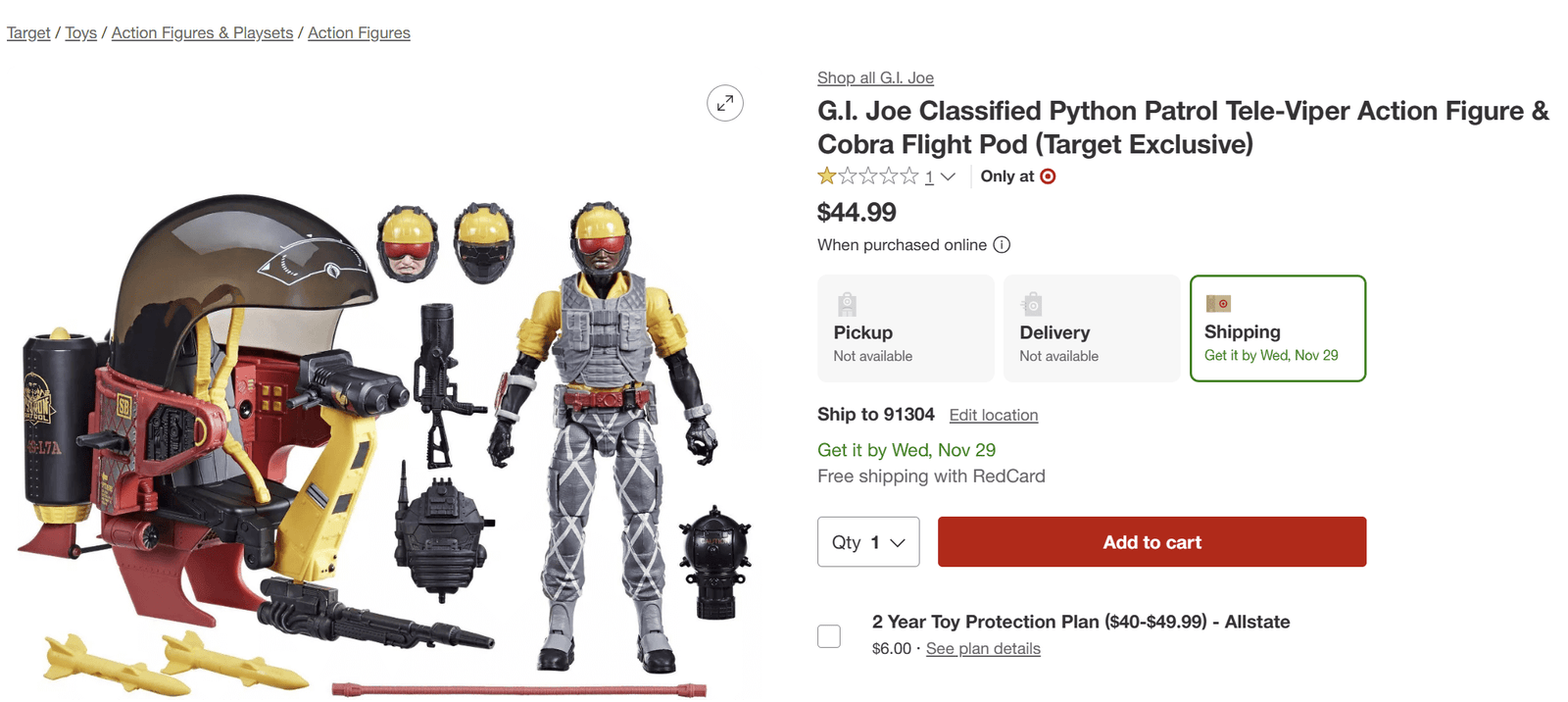This screenshot has height=702, width=1568.
Task: Open the Qty quantity dropdown
Action: [x=868, y=542]
